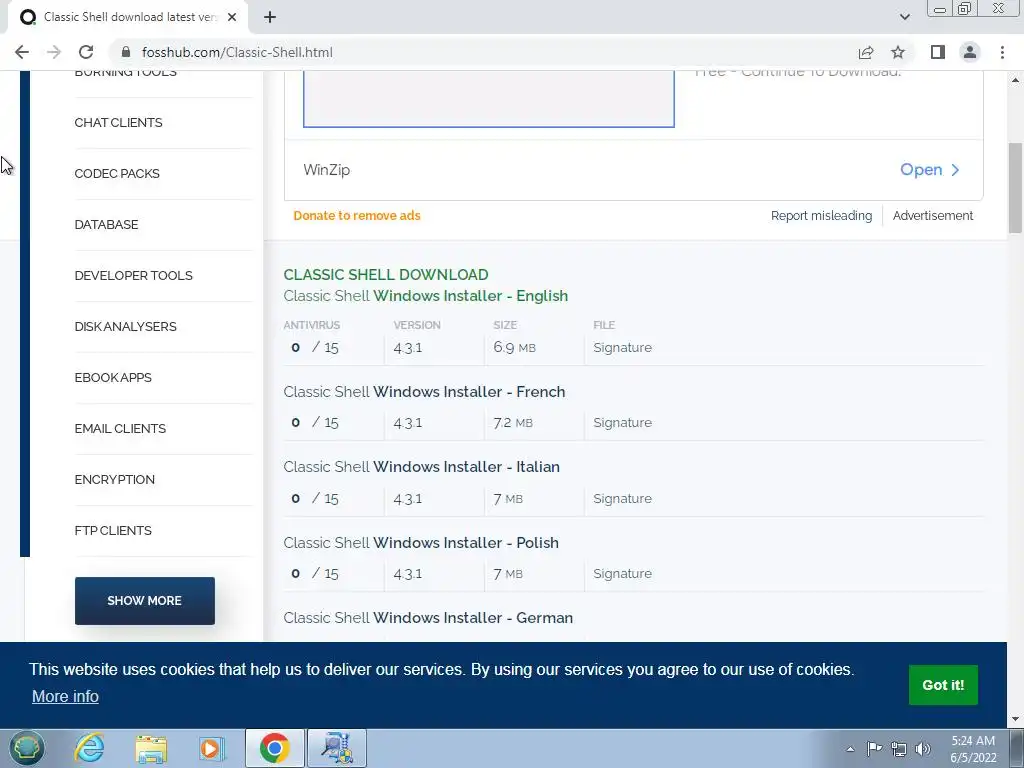Open Signature file for French installer

click(x=622, y=423)
